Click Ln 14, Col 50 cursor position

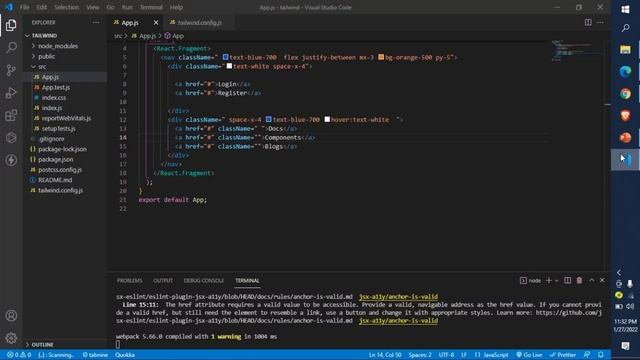(385, 355)
